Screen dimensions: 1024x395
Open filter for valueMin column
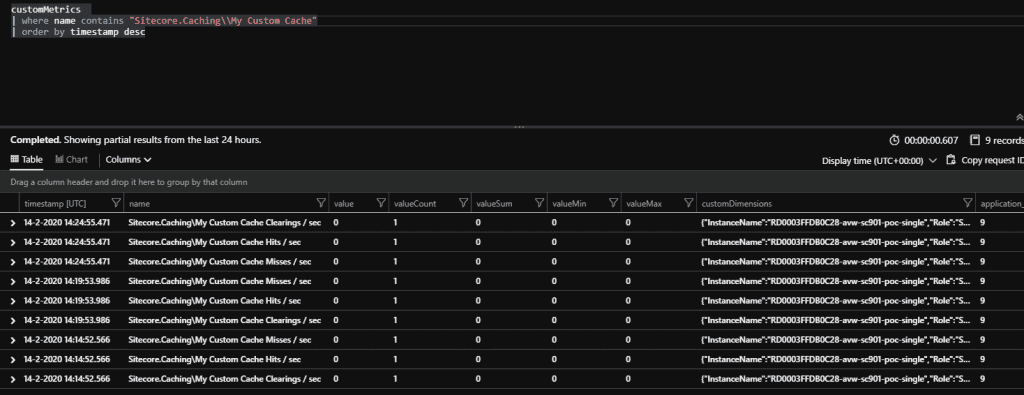613,204
